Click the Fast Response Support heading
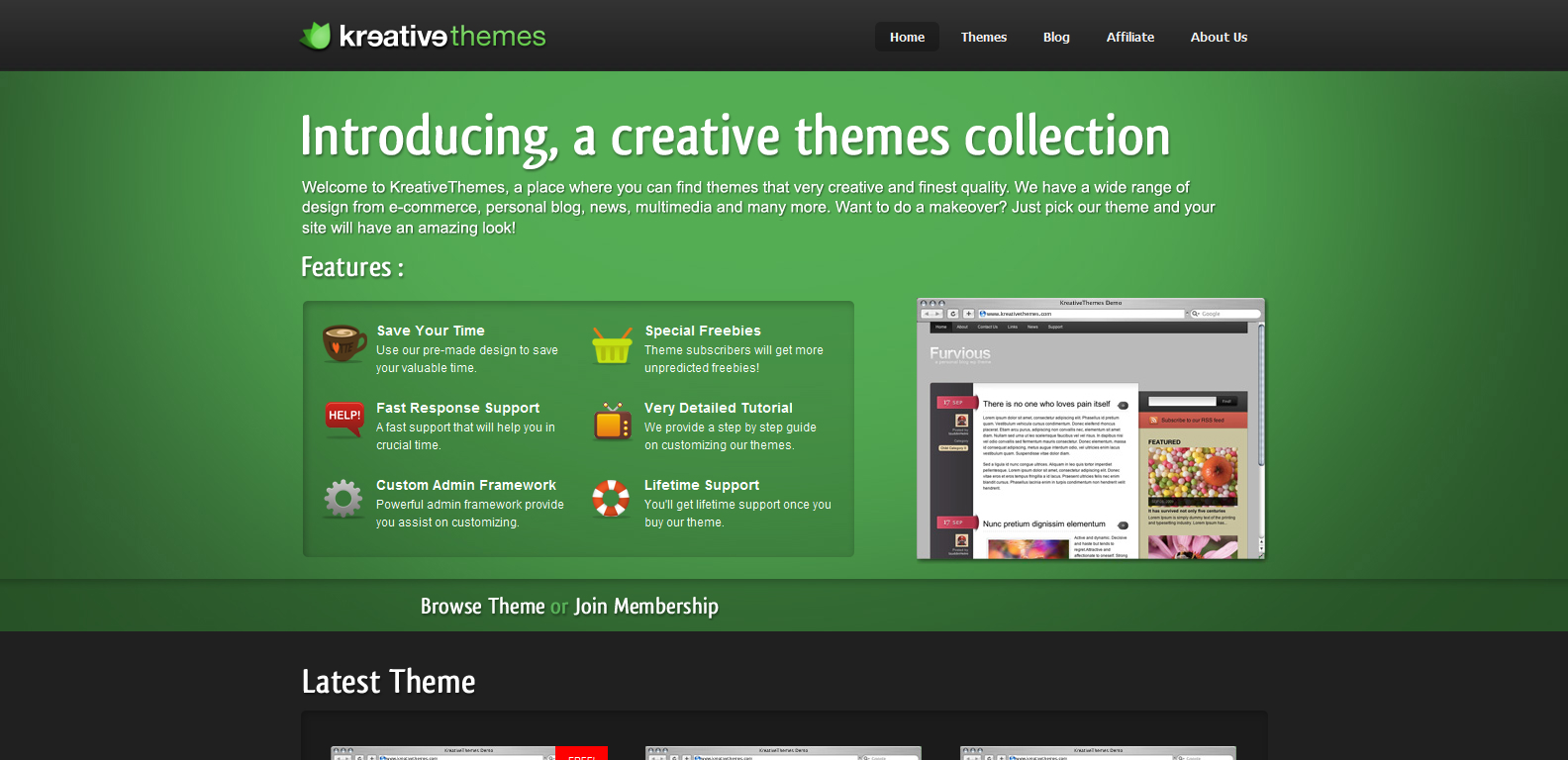 (x=457, y=408)
